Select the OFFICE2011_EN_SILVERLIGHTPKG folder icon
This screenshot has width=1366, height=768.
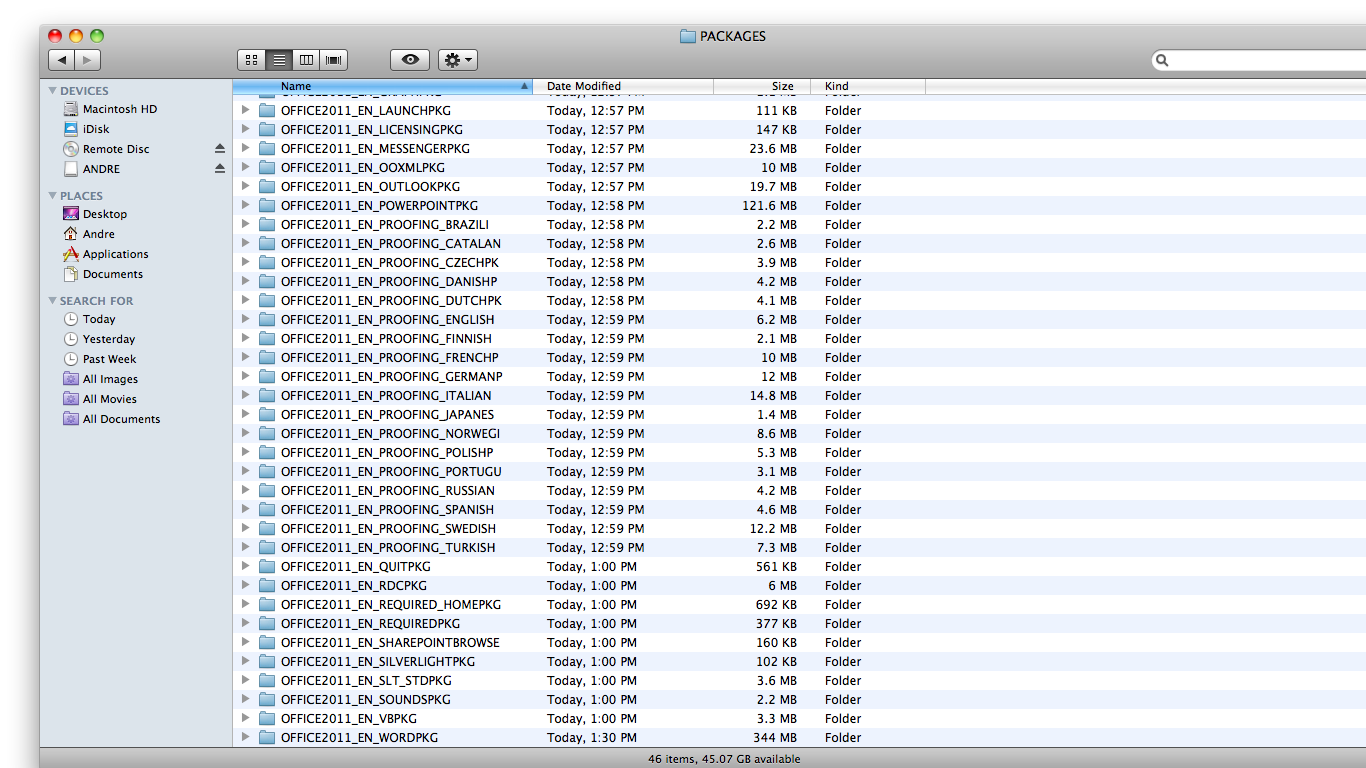pos(267,661)
